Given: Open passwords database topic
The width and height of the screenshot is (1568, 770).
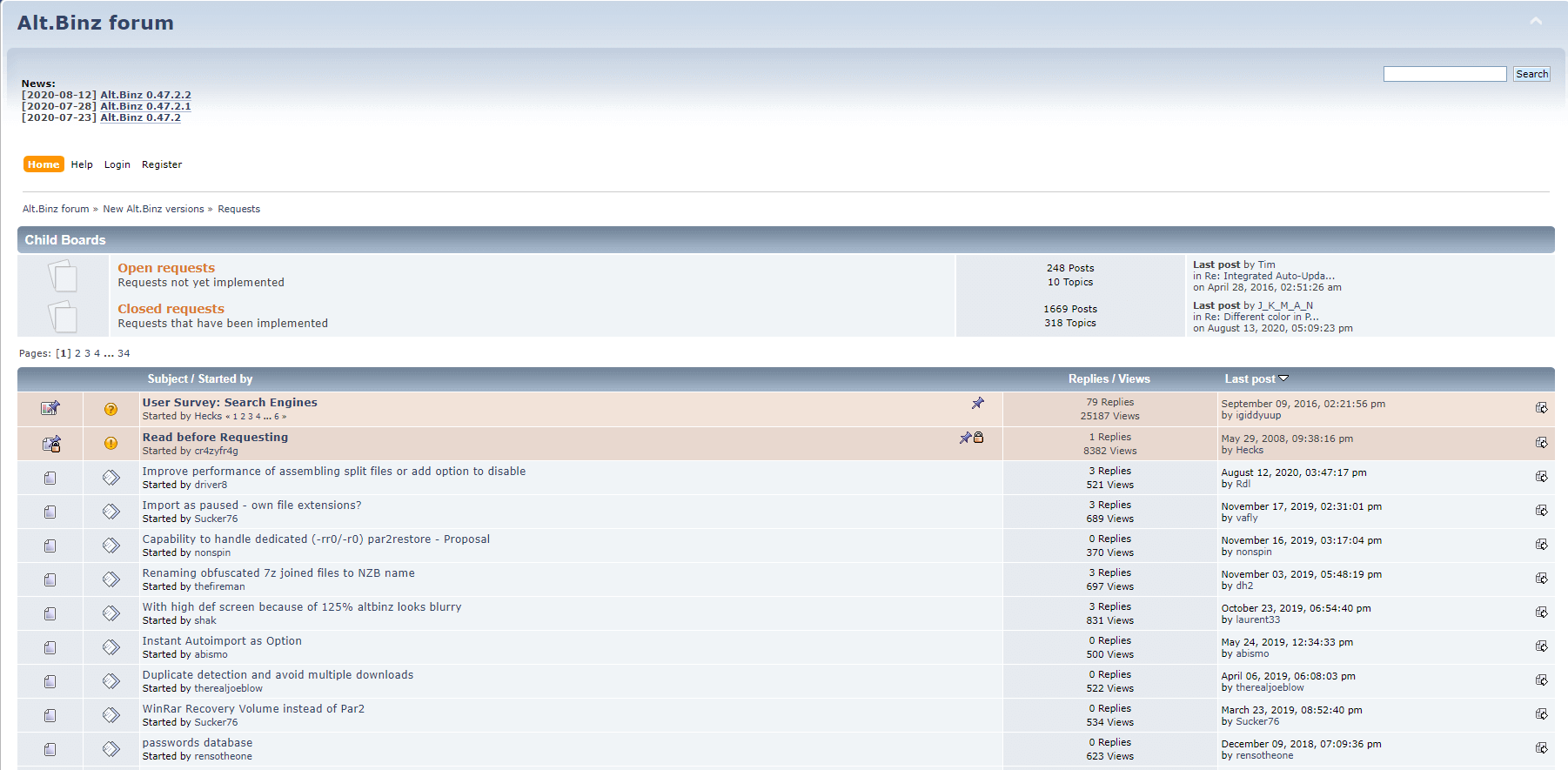Looking at the screenshot, I should 198,742.
